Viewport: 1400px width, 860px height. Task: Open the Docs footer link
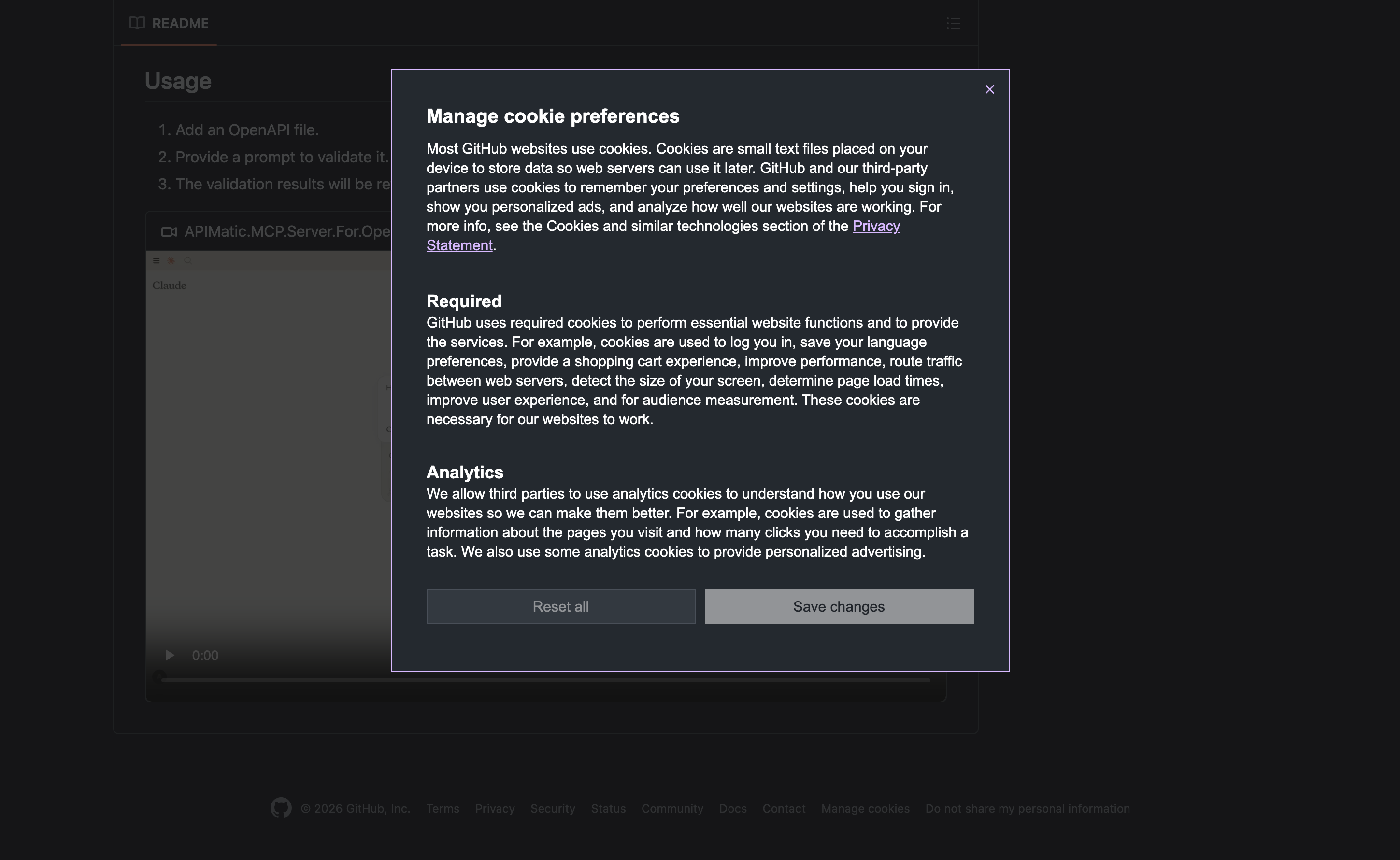pyautogui.click(x=732, y=808)
